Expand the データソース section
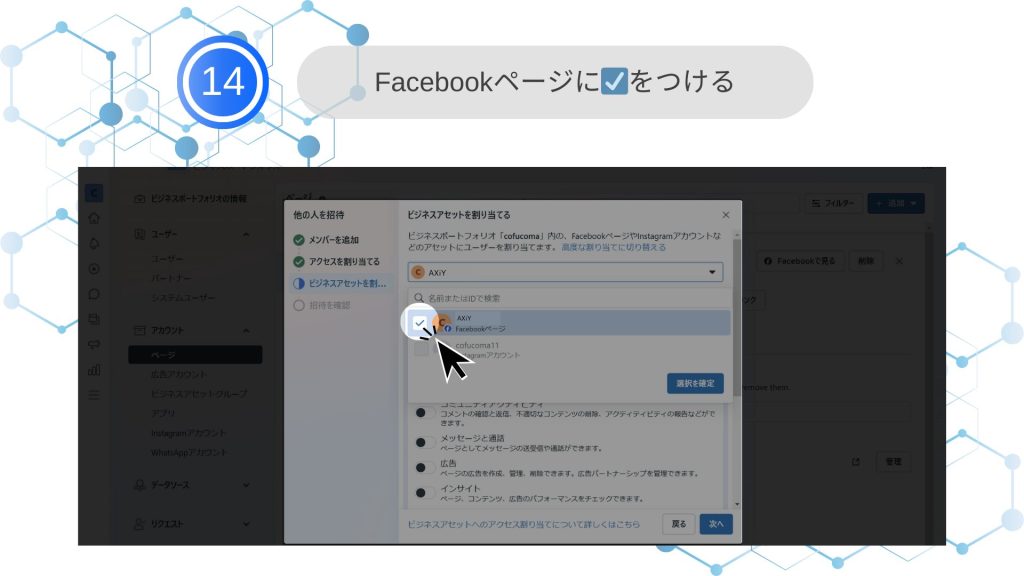This screenshot has width=1024, height=576. pos(247,485)
